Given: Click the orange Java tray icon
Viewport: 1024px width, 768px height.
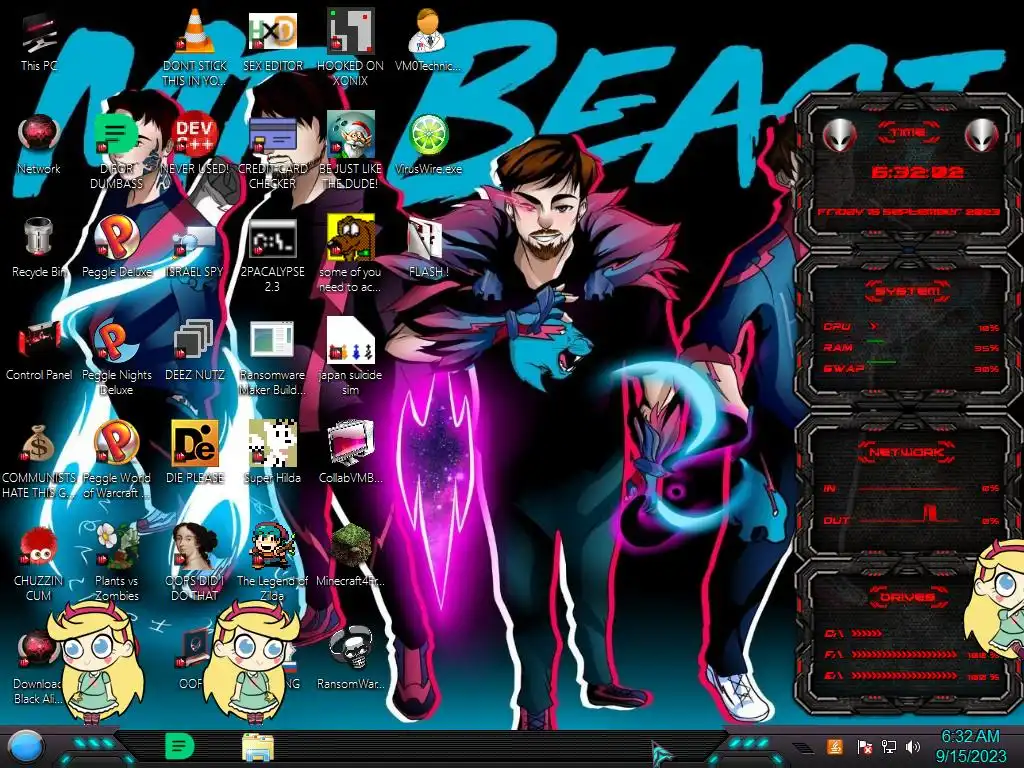Looking at the screenshot, I should (x=835, y=746).
